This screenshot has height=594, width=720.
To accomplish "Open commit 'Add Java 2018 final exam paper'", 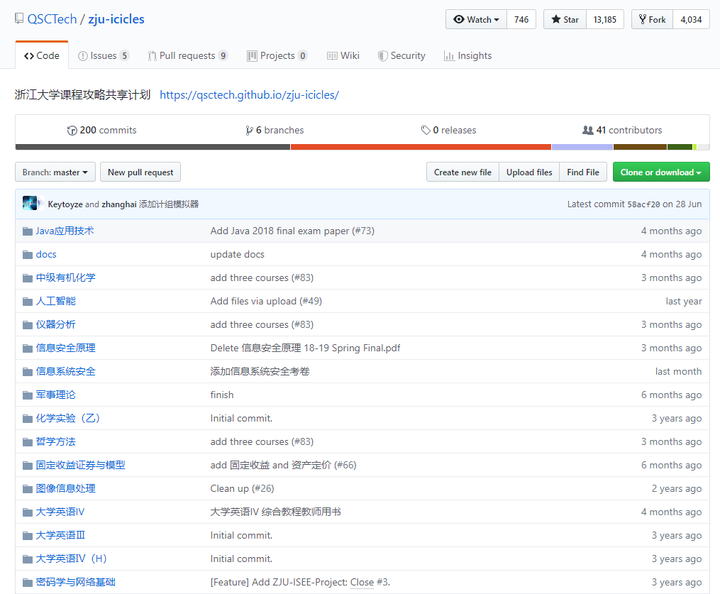I will [x=292, y=231].
